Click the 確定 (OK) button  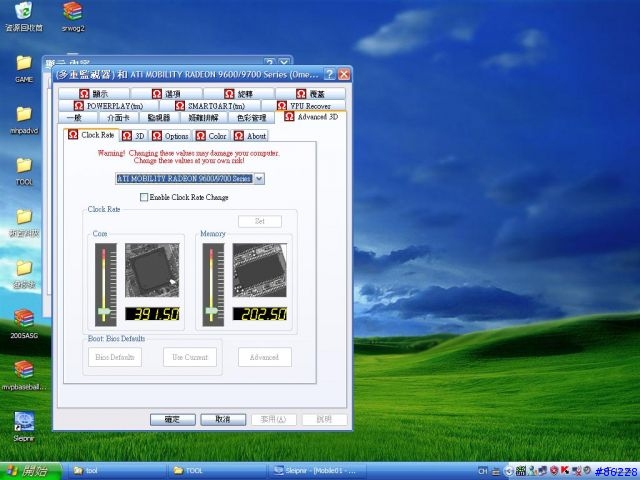point(173,420)
